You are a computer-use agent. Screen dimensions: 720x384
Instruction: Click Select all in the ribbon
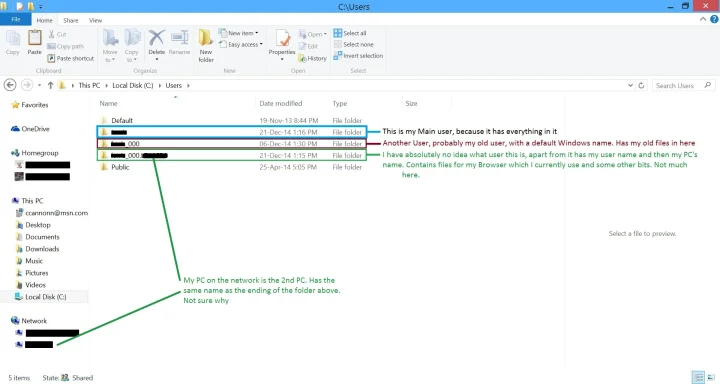350,33
